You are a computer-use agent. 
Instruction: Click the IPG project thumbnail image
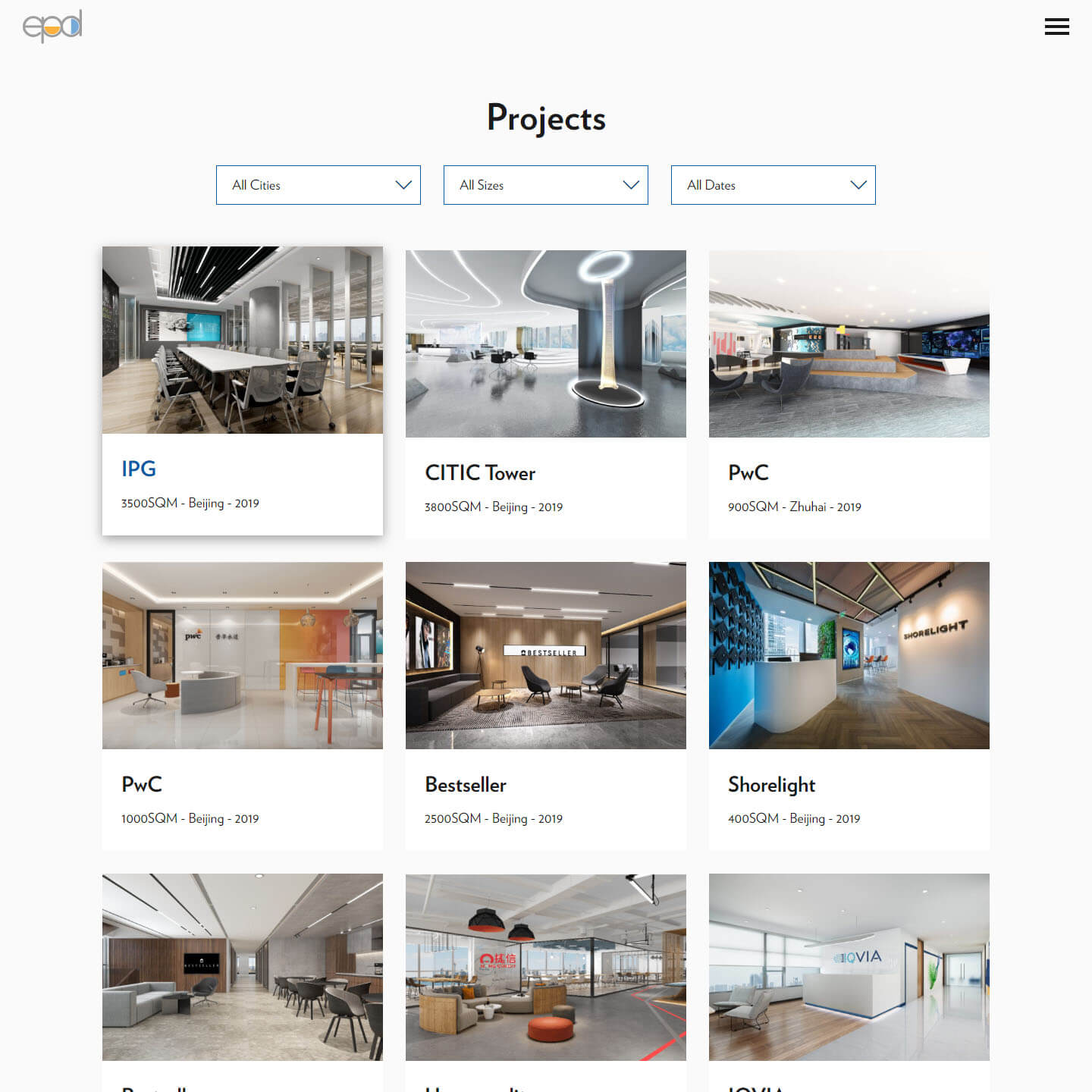tap(242, 340)
